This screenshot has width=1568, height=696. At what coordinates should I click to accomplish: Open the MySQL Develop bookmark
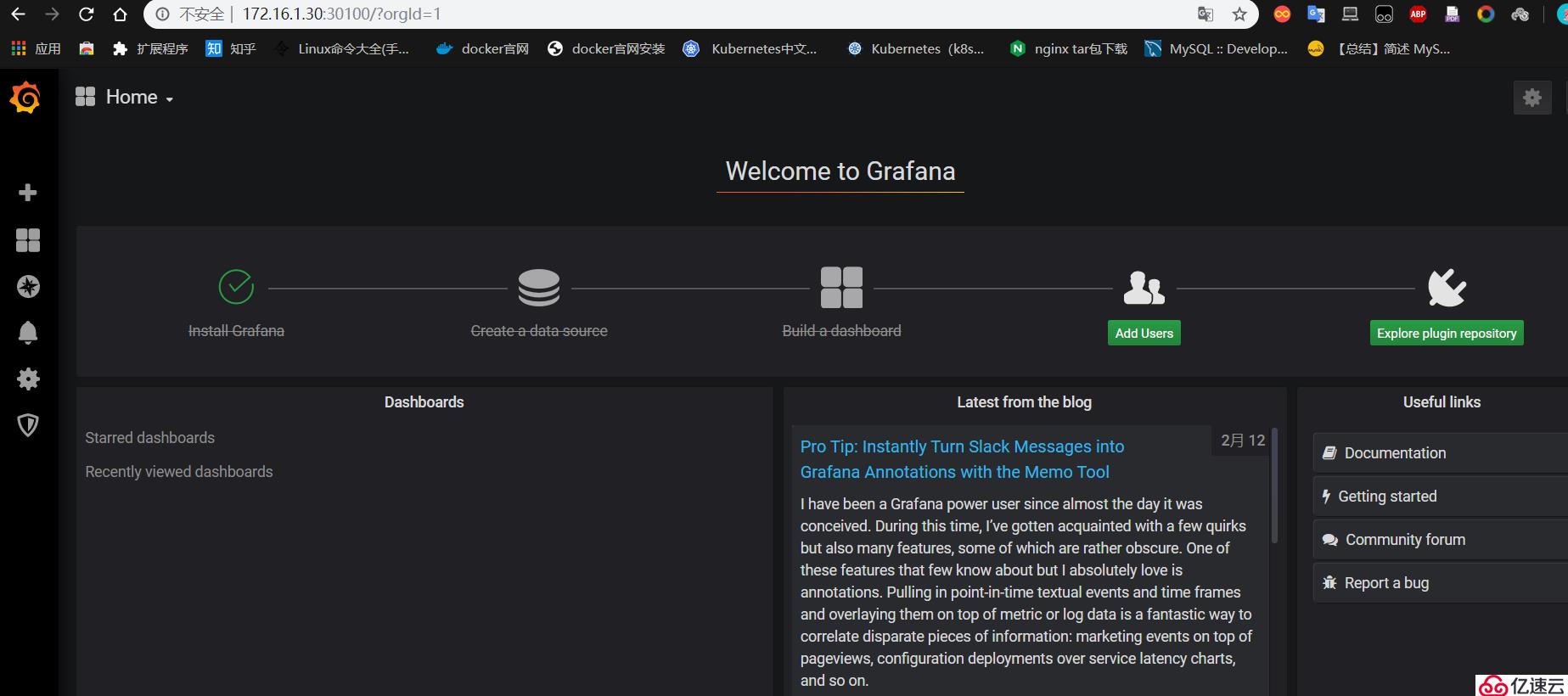pyautogui.click(x=1217, y=49)
